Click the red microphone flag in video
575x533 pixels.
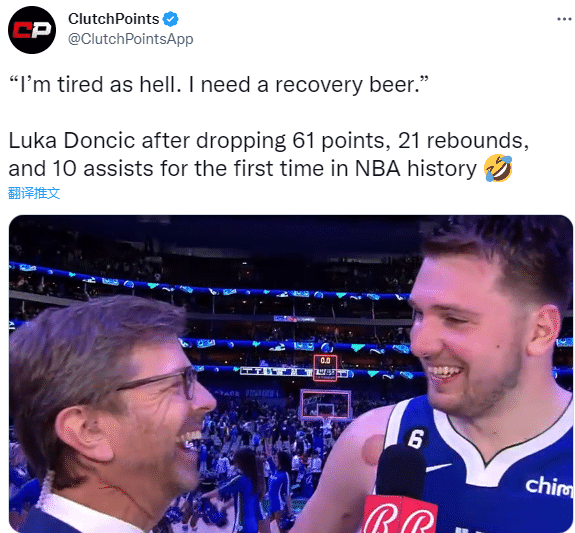coord(400,514)
